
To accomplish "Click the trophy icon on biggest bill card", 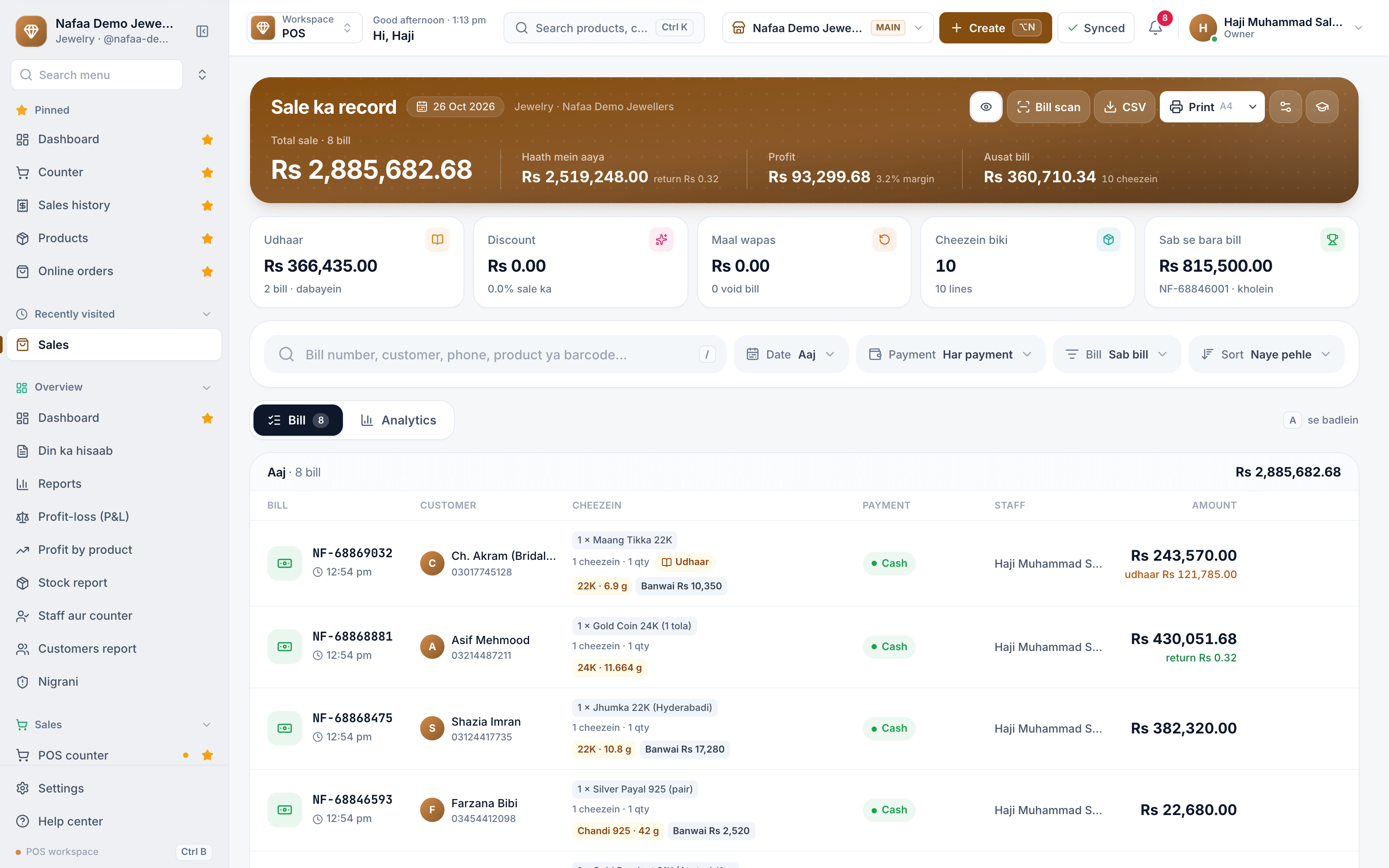I will (x=1332, y=240).
